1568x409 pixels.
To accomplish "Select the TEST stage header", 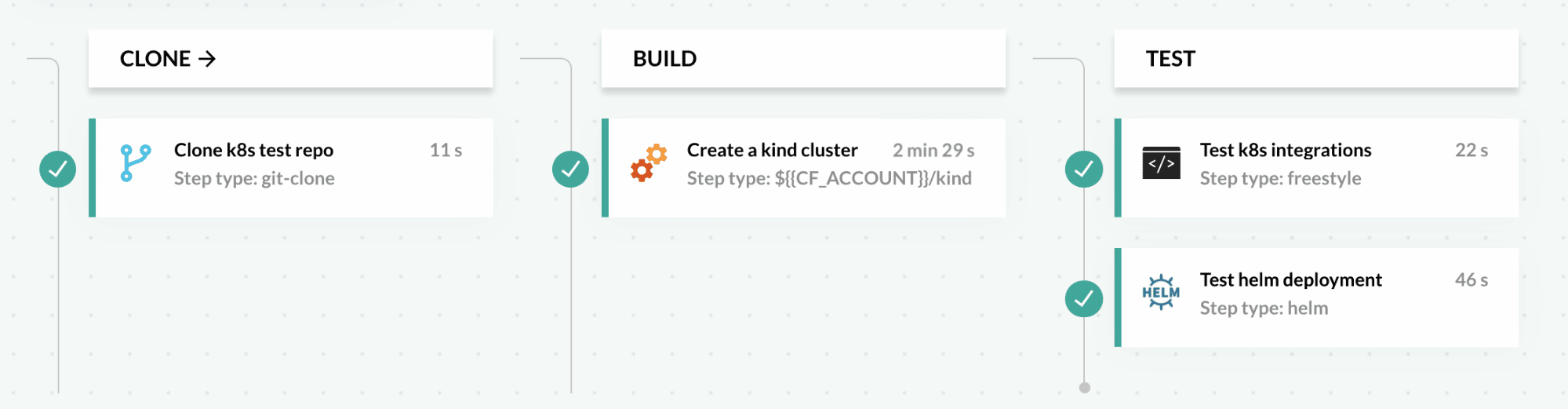I will (1170, 59).
